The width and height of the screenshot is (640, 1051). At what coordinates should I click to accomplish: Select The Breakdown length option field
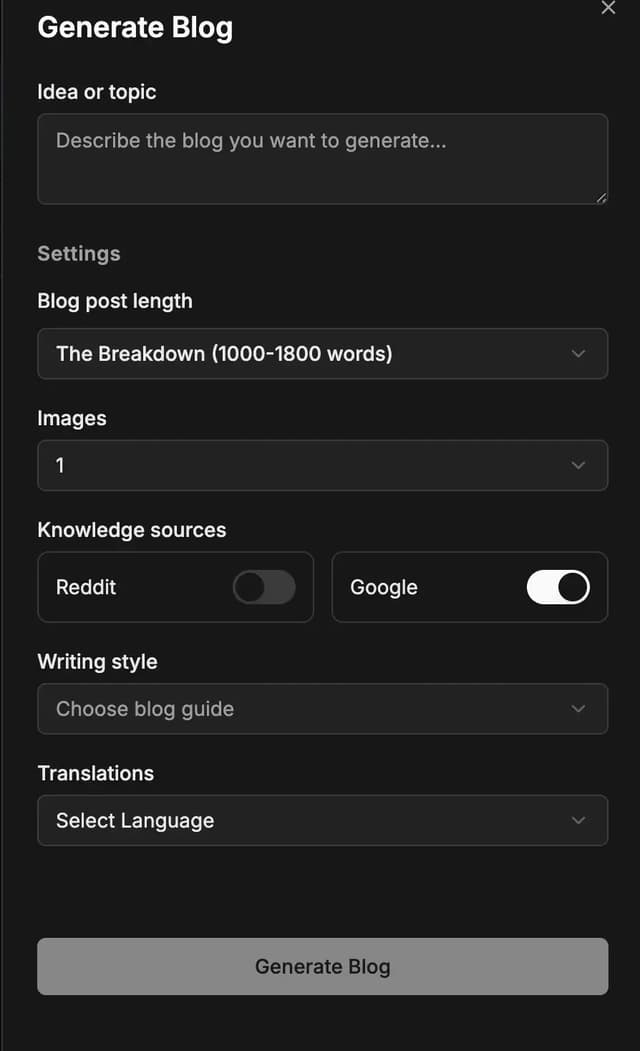[x=322, y=353]
